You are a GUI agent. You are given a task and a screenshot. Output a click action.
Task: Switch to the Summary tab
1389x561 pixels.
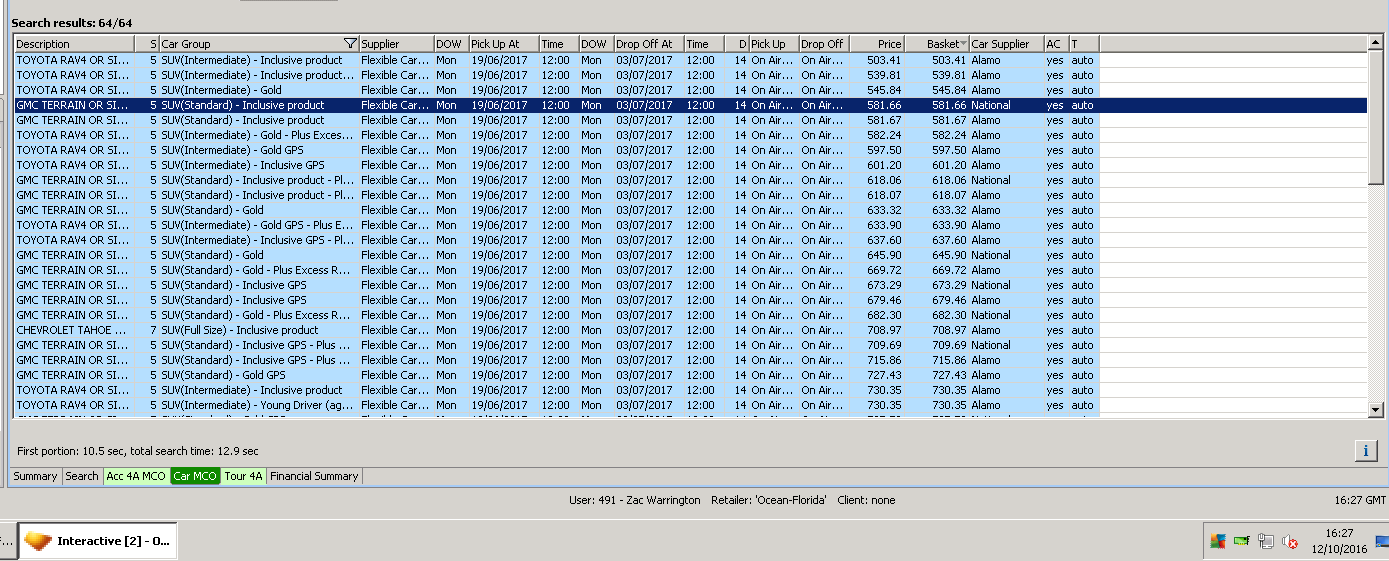point(36,476)
